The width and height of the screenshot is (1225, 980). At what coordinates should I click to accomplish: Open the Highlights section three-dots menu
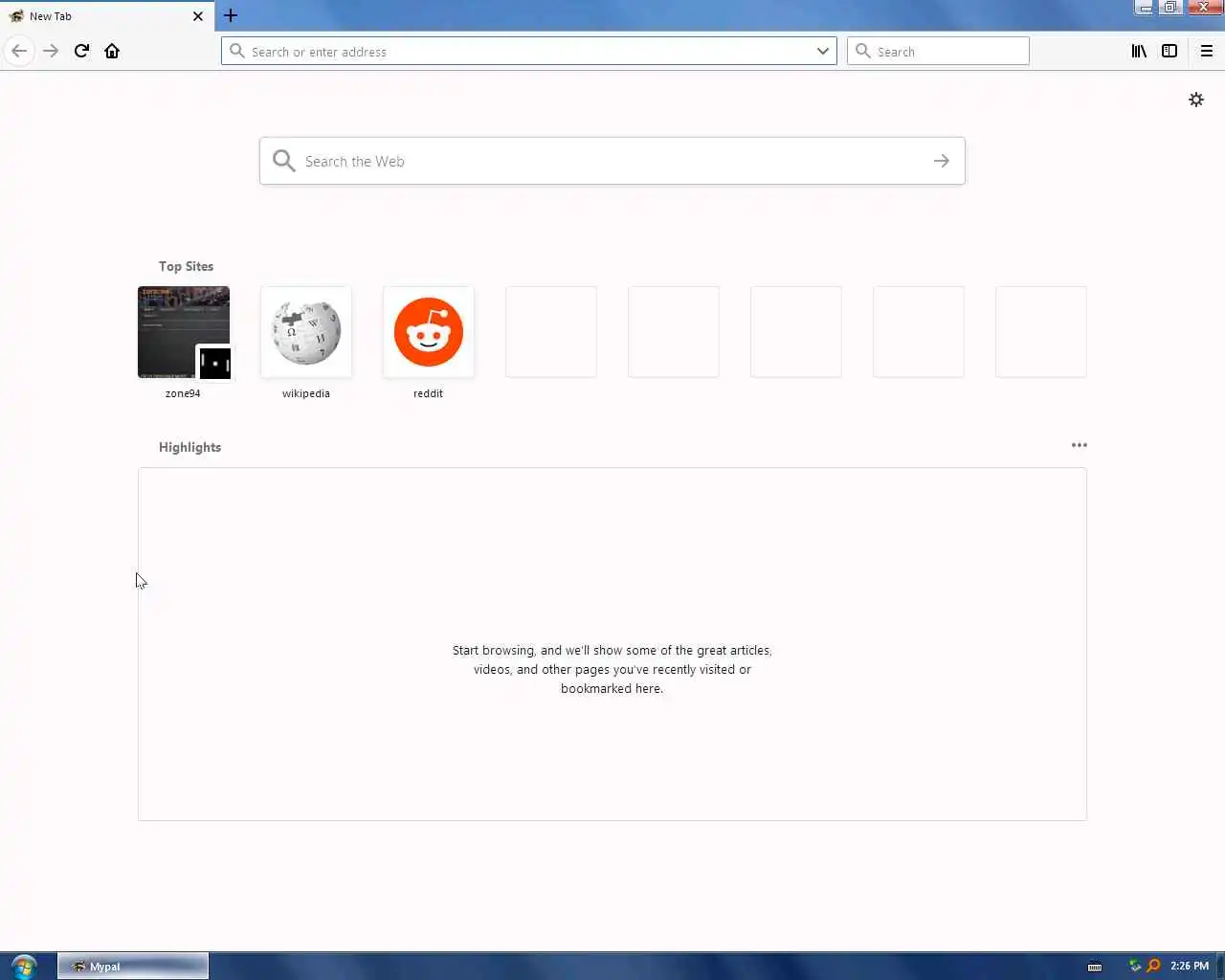1080,445
